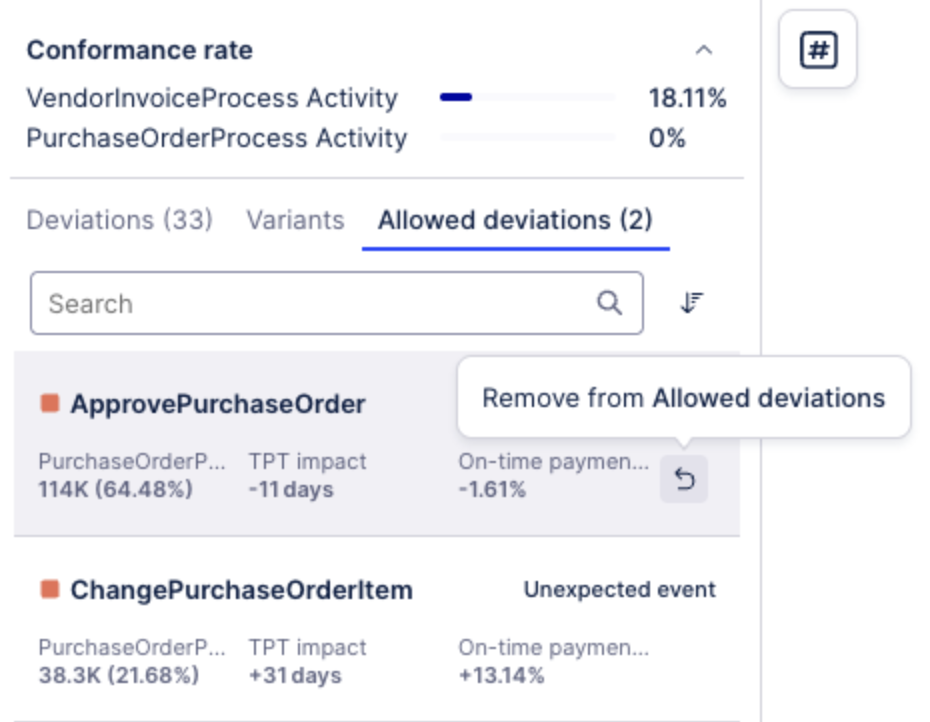Open the ChangePurchaseOrderItem deviation entry

pos(241,590)
